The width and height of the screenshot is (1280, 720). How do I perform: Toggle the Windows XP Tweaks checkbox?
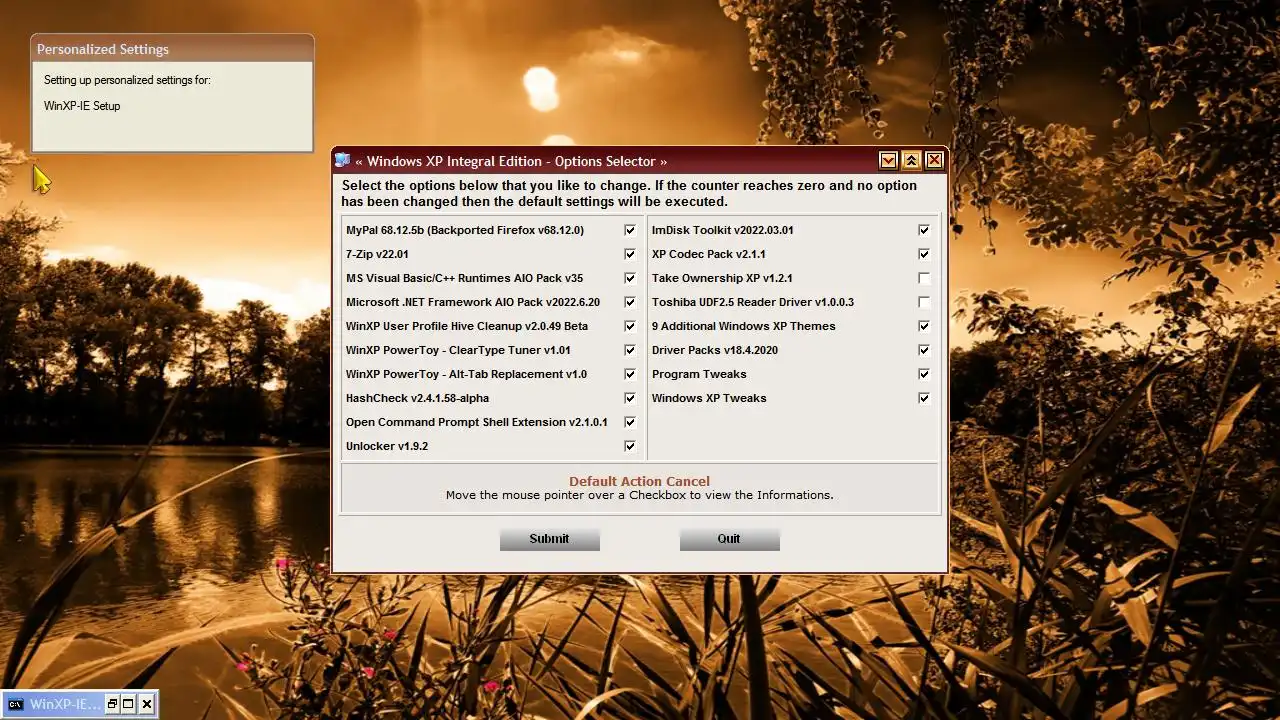(924, 398)
